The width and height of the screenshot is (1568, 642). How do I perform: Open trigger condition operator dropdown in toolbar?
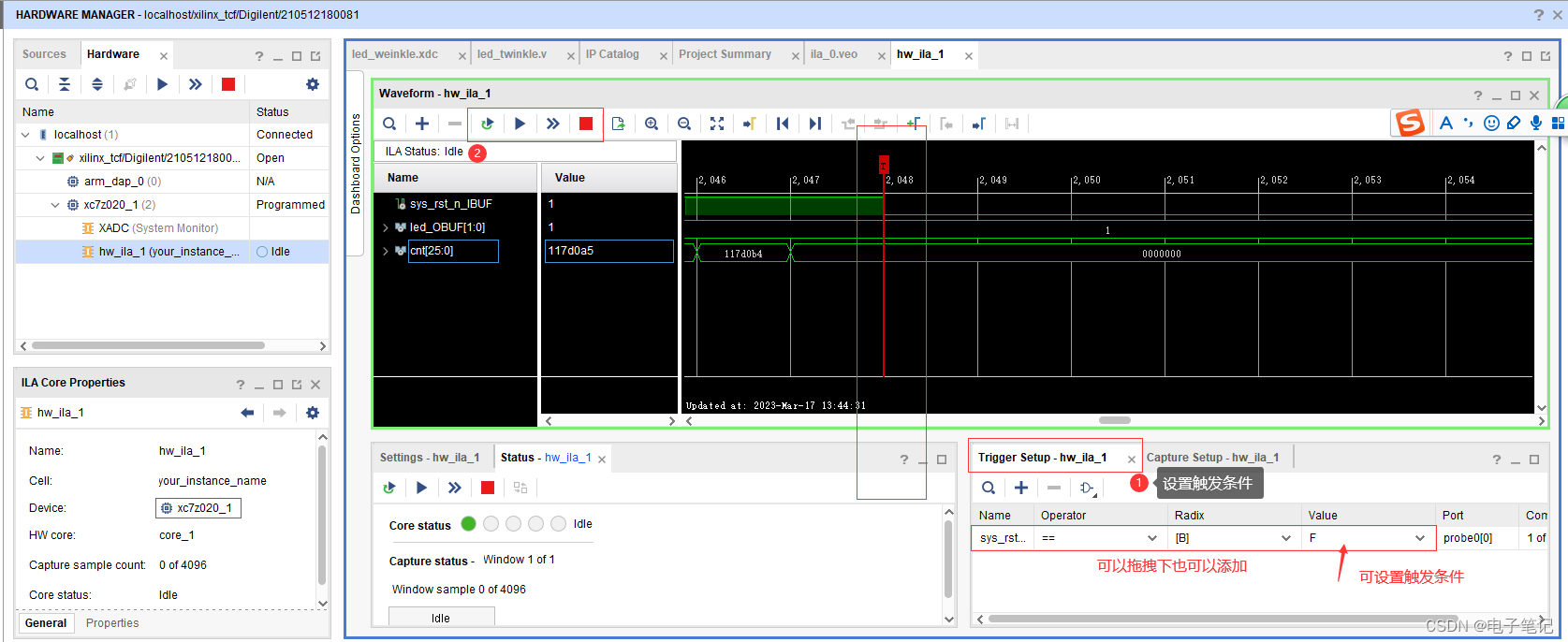coord(1087,488)
